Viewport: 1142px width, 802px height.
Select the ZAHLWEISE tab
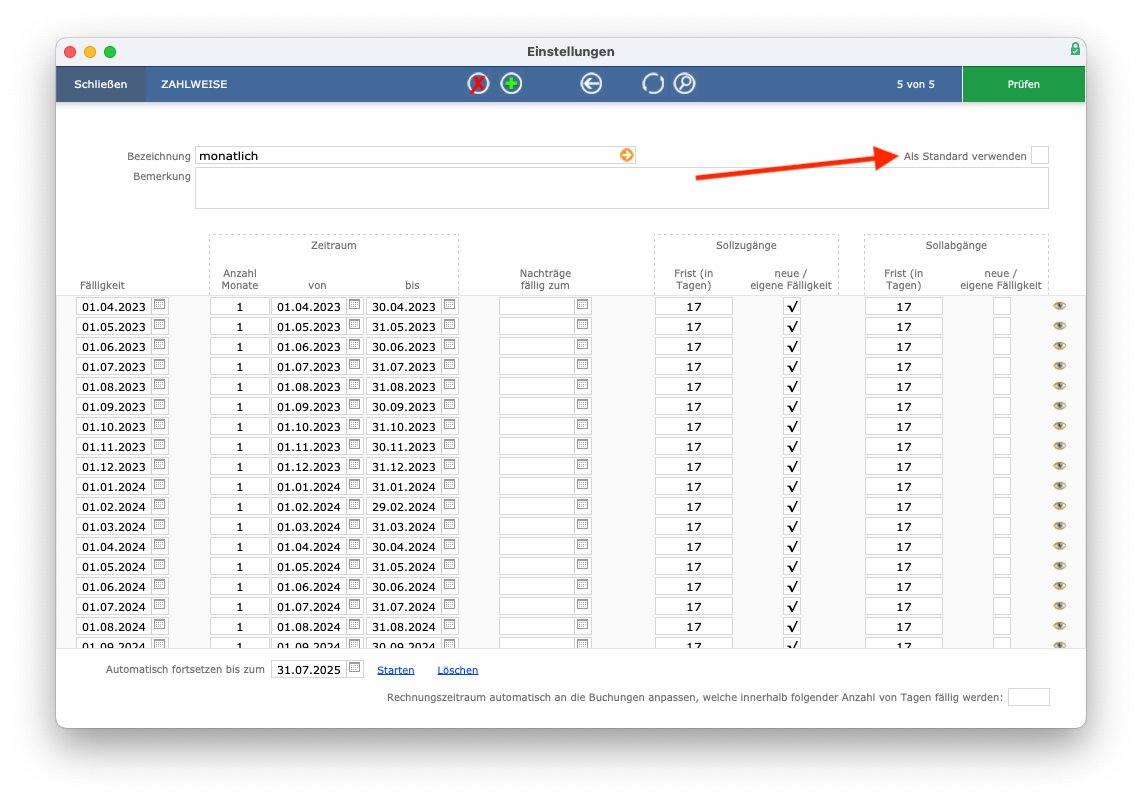[194, 84]
